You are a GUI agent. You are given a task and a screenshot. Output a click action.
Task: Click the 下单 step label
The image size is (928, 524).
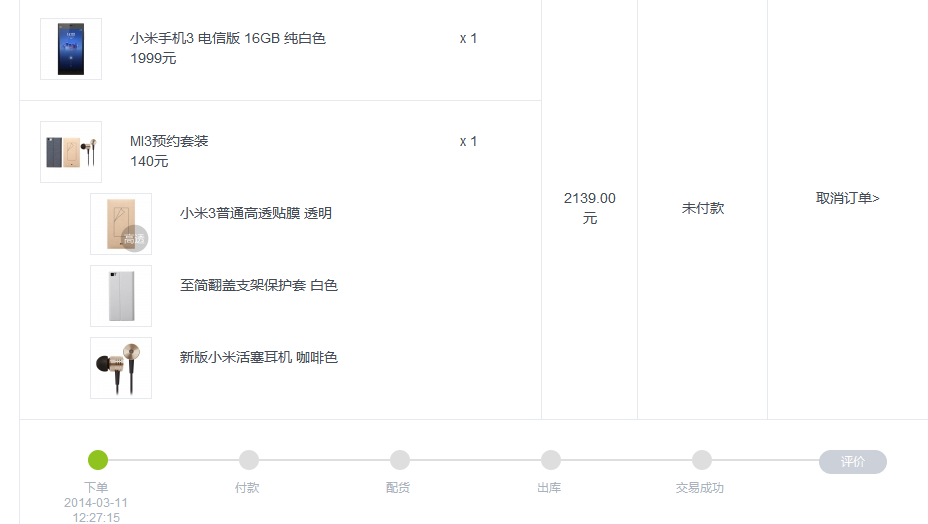pos(96,488)
